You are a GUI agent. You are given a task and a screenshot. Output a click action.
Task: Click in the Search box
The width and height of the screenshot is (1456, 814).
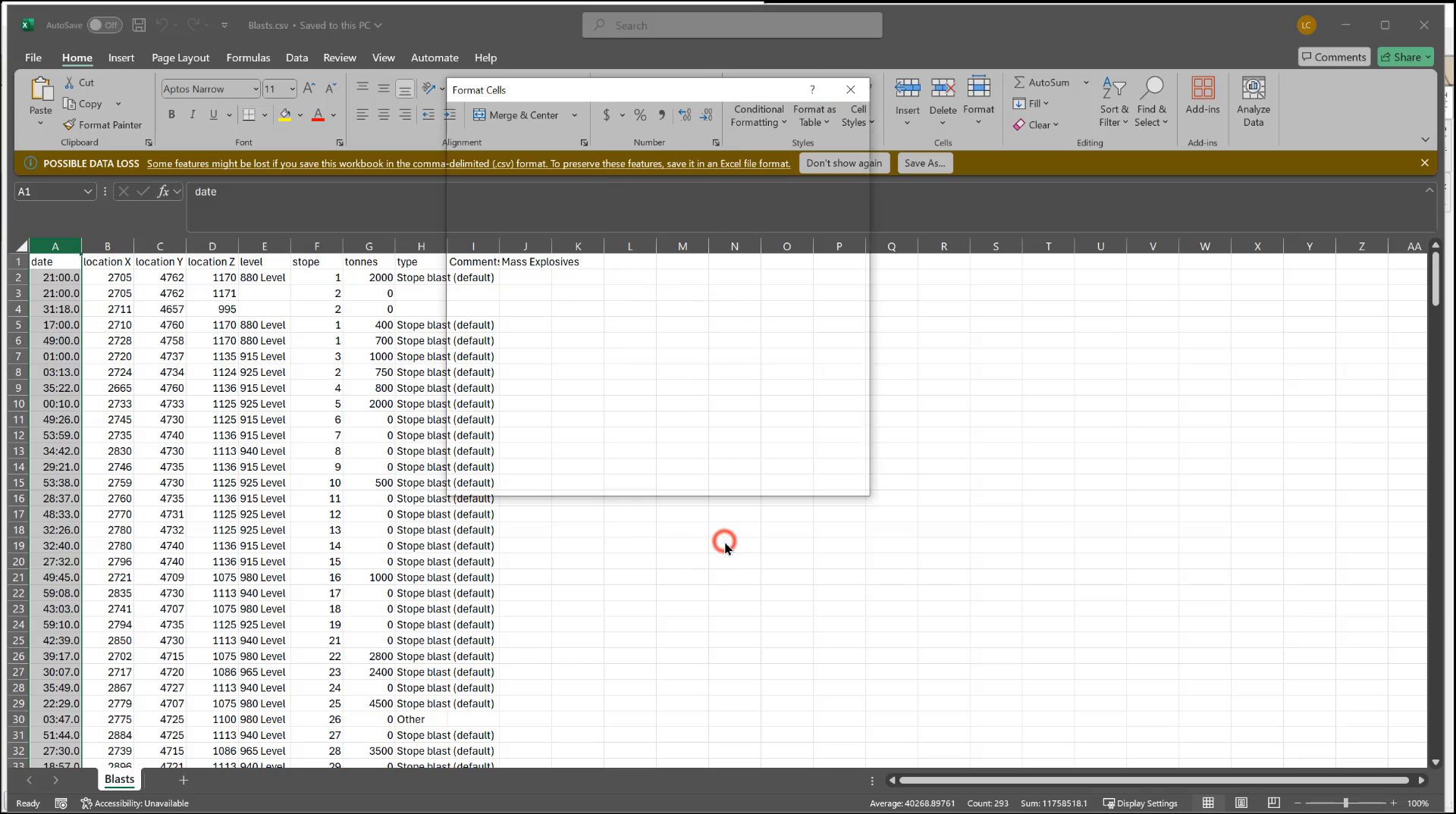[732, 25]
